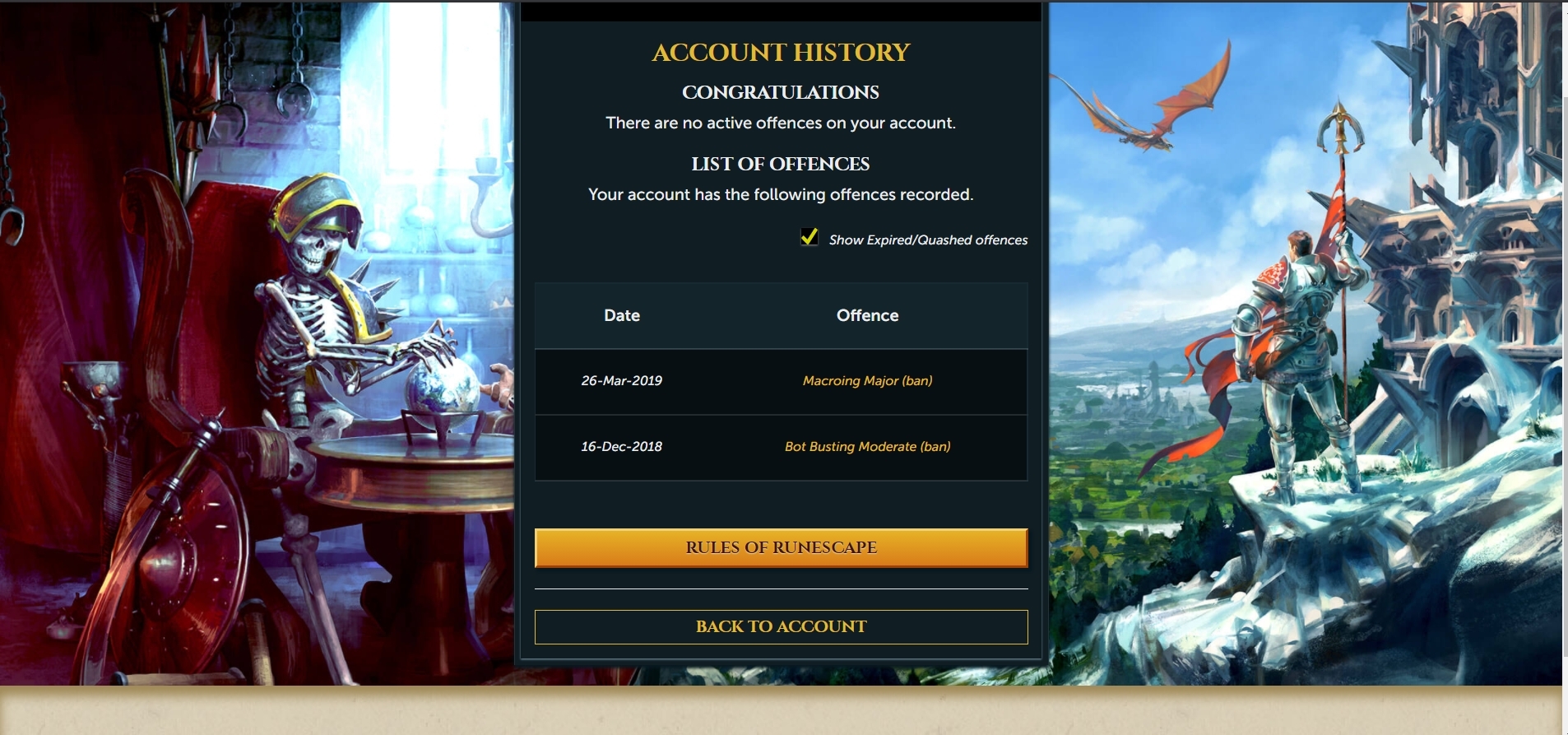Click the no active offences message
Image resolution: width=1568 pixels, height=735 pixels.
(781, 123)
